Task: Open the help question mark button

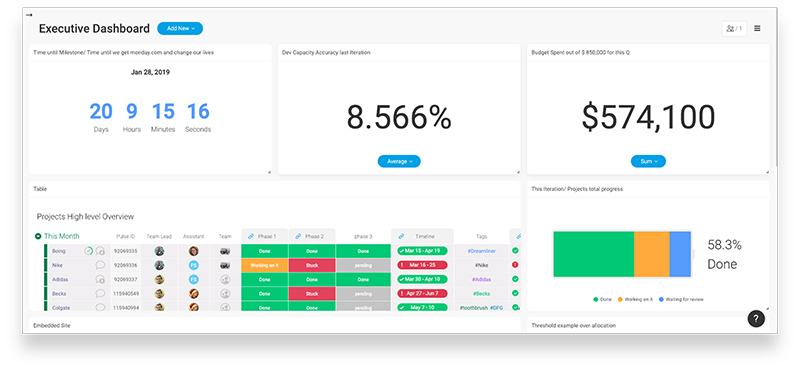Action: 756,319
